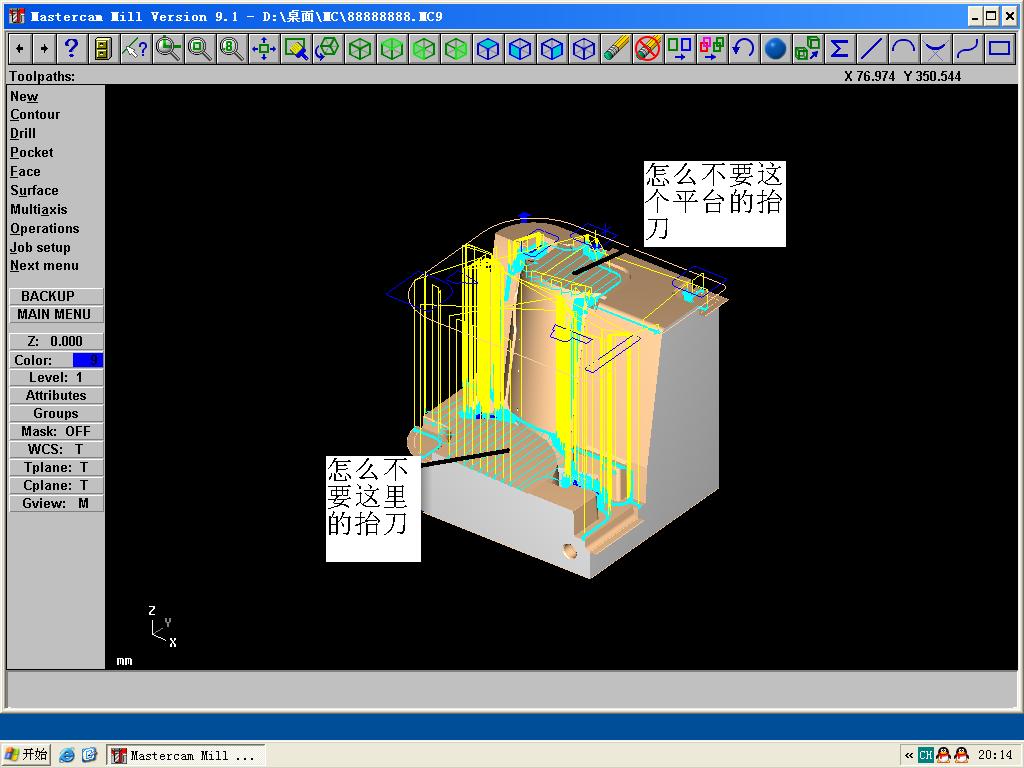Open the Groups button
The width and height of the screenshot is (1024, 768).
tap(56, 413)
